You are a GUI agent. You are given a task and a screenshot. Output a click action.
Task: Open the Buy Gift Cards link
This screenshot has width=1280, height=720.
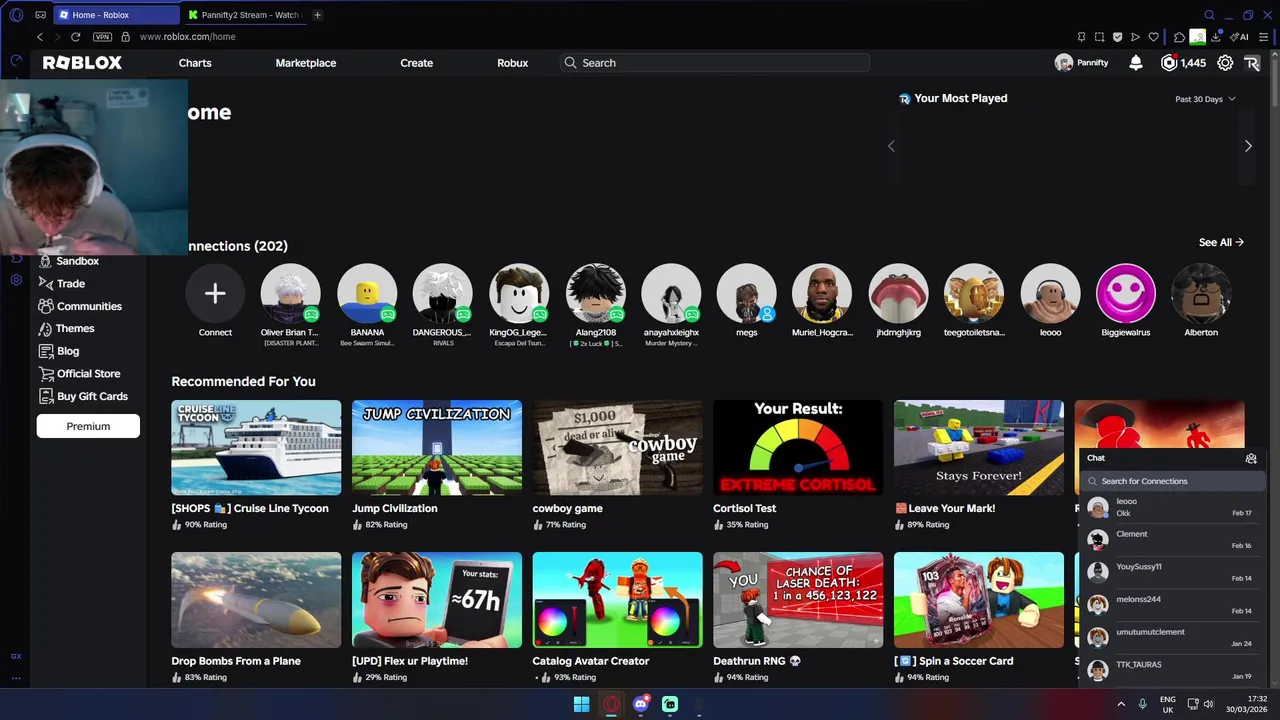pyautogui.click(x=92, y=396)
